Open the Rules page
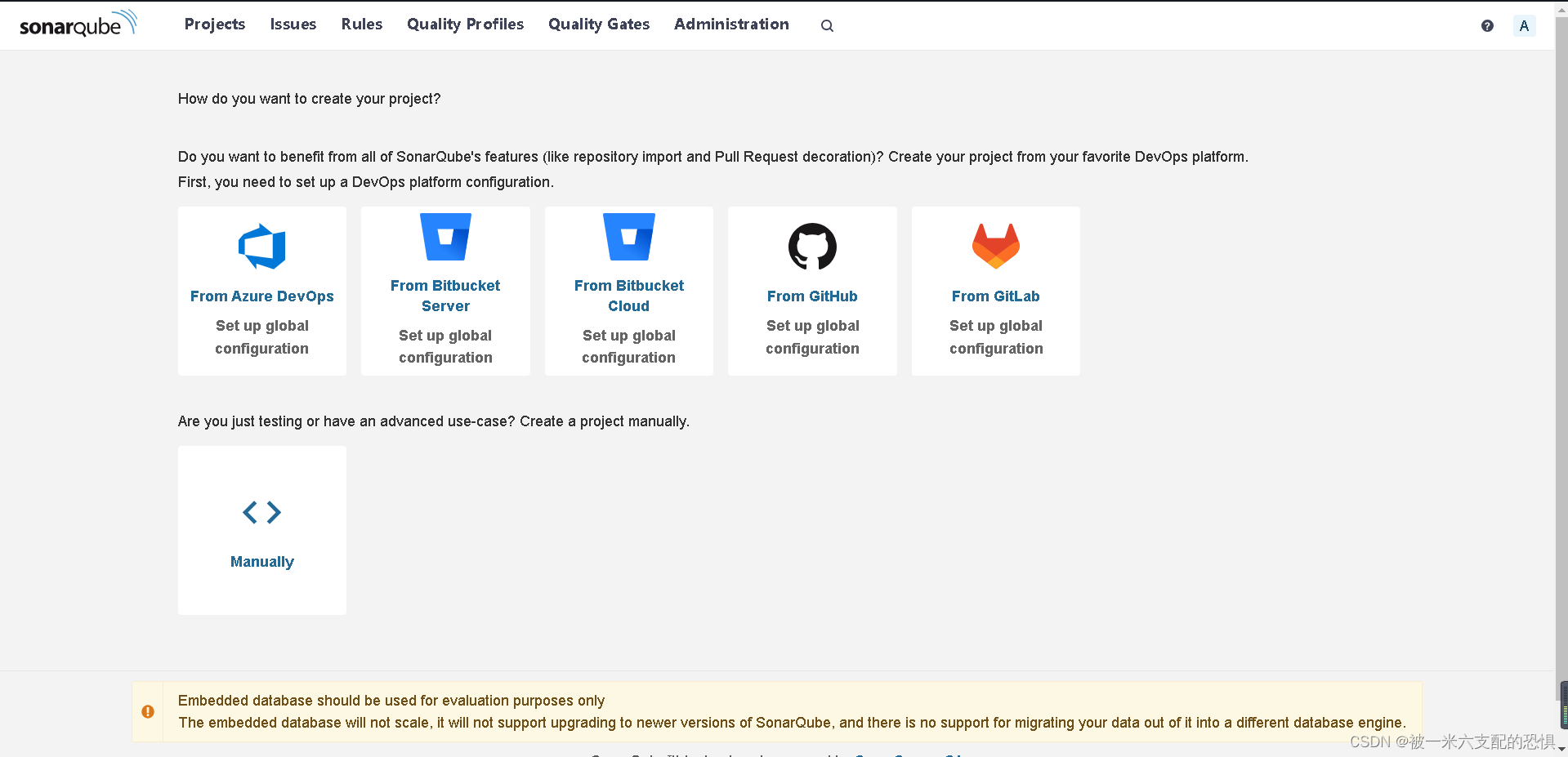The image size is (1568, 757). click(x=362, y=24)
